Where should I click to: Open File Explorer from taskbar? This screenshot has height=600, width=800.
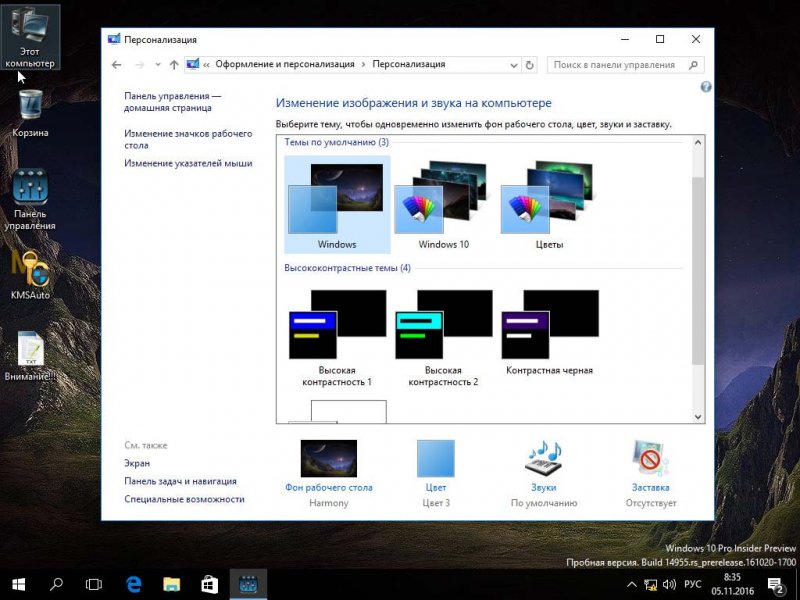click(x=171, y=584)
